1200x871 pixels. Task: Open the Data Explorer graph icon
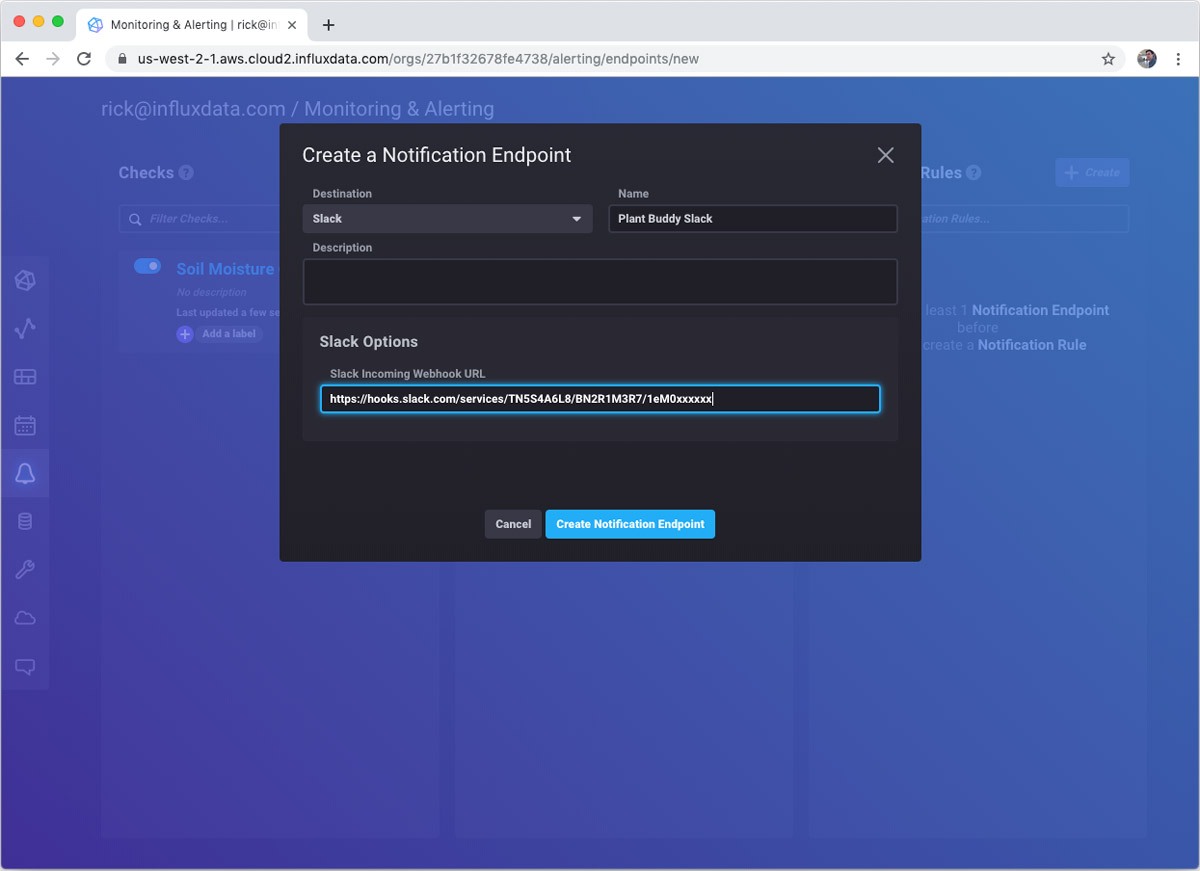click(26, 329)
